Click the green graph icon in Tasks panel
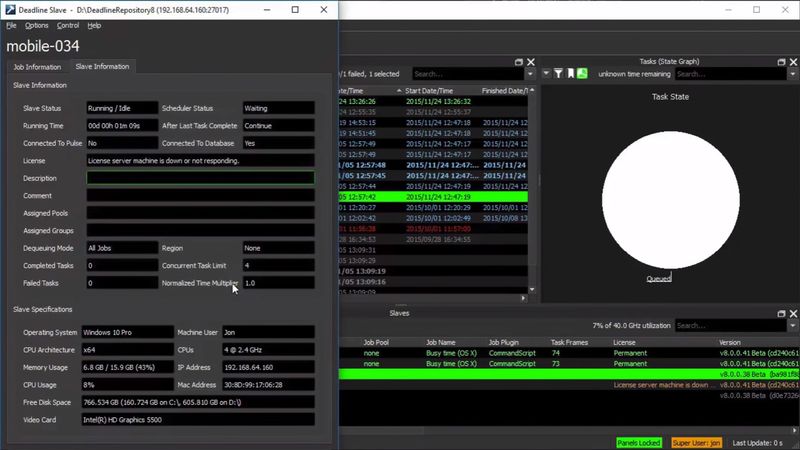This screenshot has height=450, width=800. [584, 74]
